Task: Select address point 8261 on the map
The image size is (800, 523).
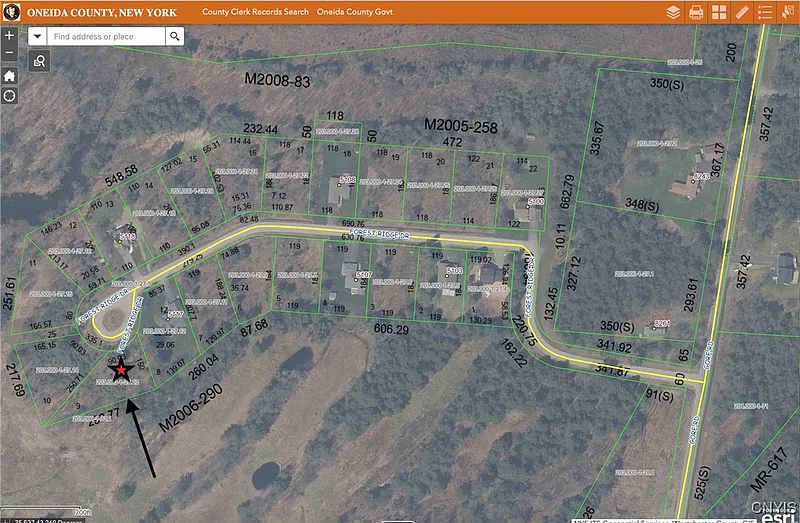Action: click(654, 328)
